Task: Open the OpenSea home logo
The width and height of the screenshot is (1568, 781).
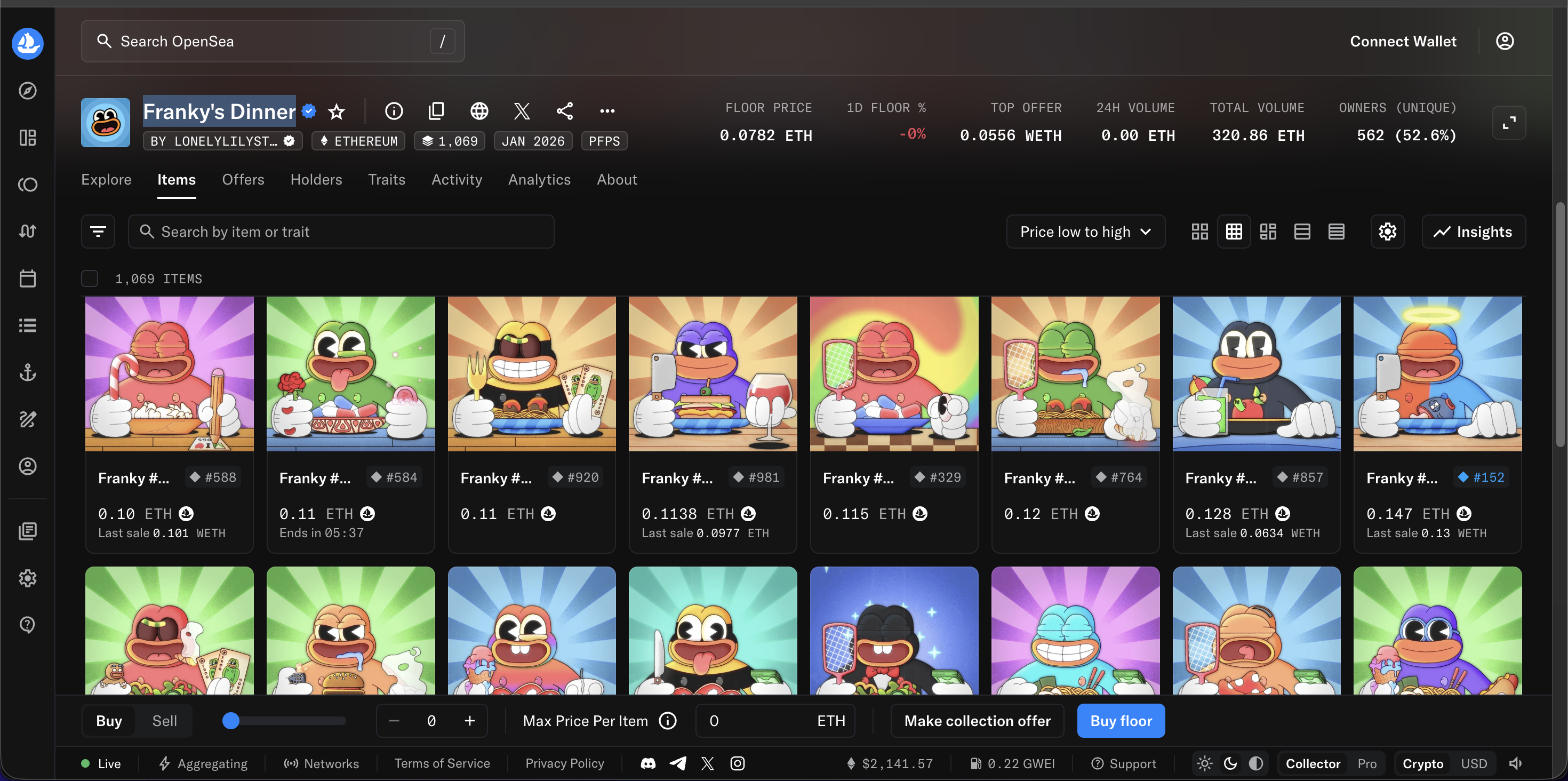Action: tap(27, 43)
